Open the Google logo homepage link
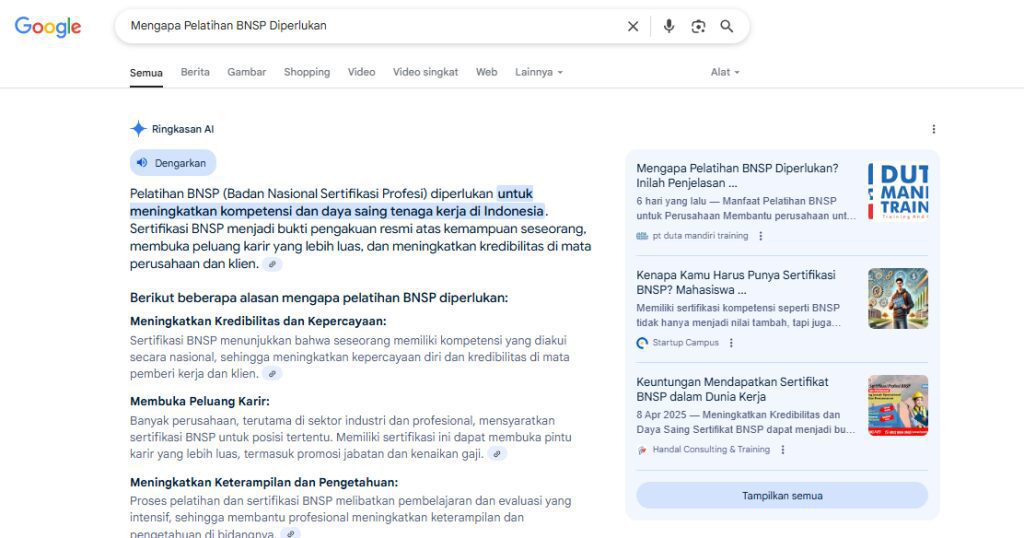Viewport: 1024px width, 538px height. click(x=48, y=26)
